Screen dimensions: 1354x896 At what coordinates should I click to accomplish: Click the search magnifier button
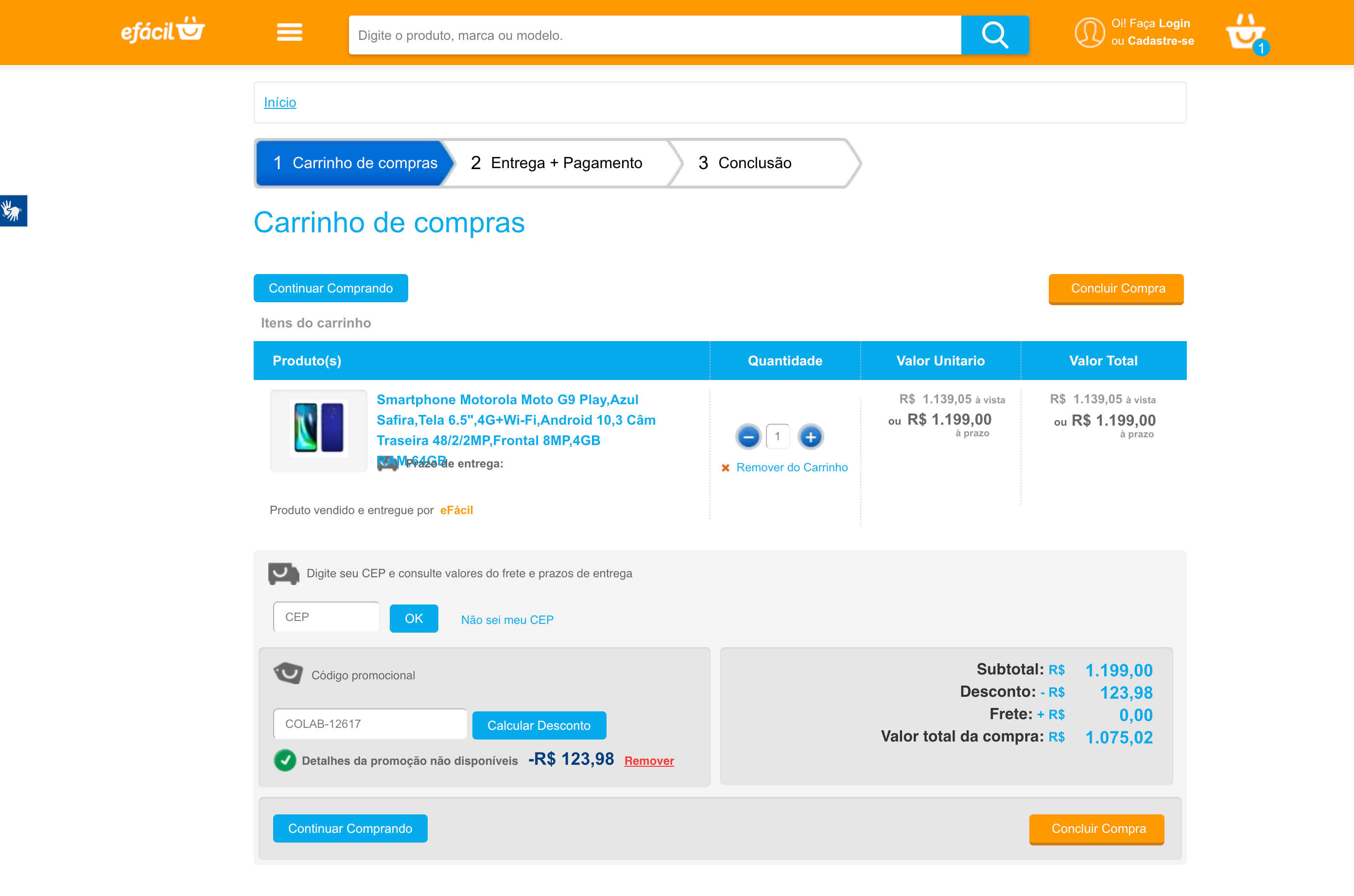click(x=994, y=35)
